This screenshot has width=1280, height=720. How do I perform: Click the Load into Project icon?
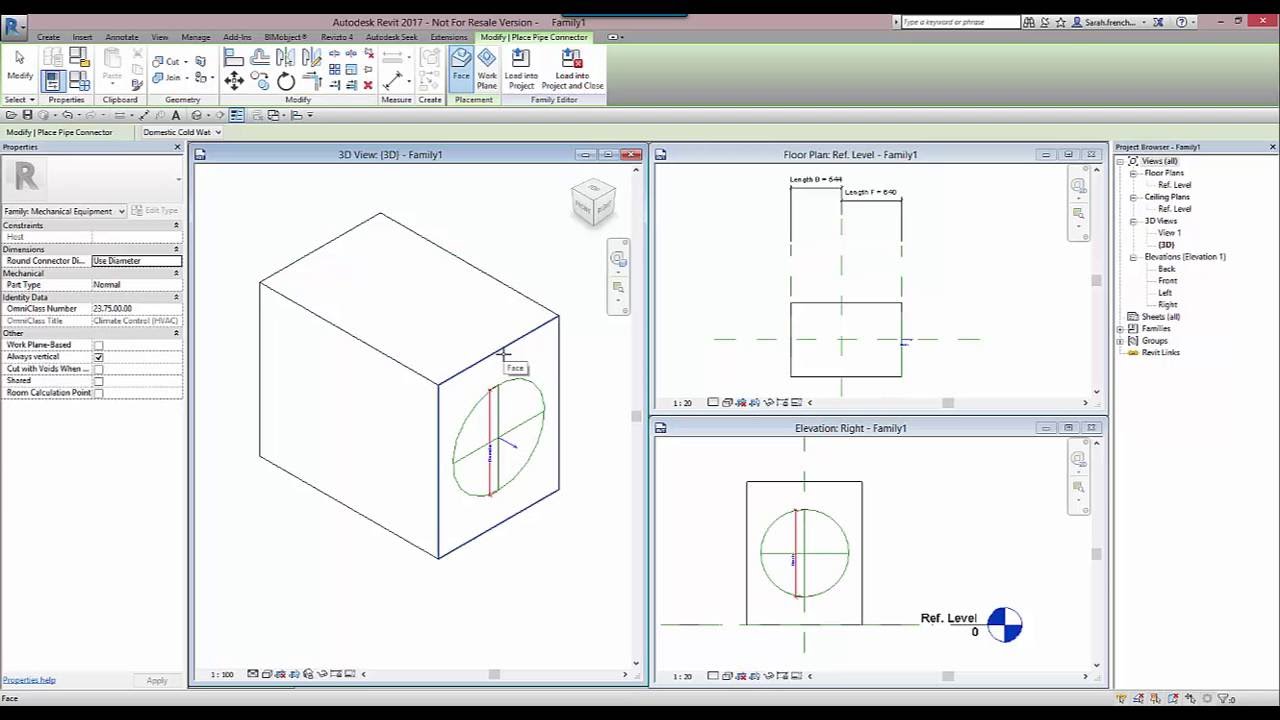[521, 68]
